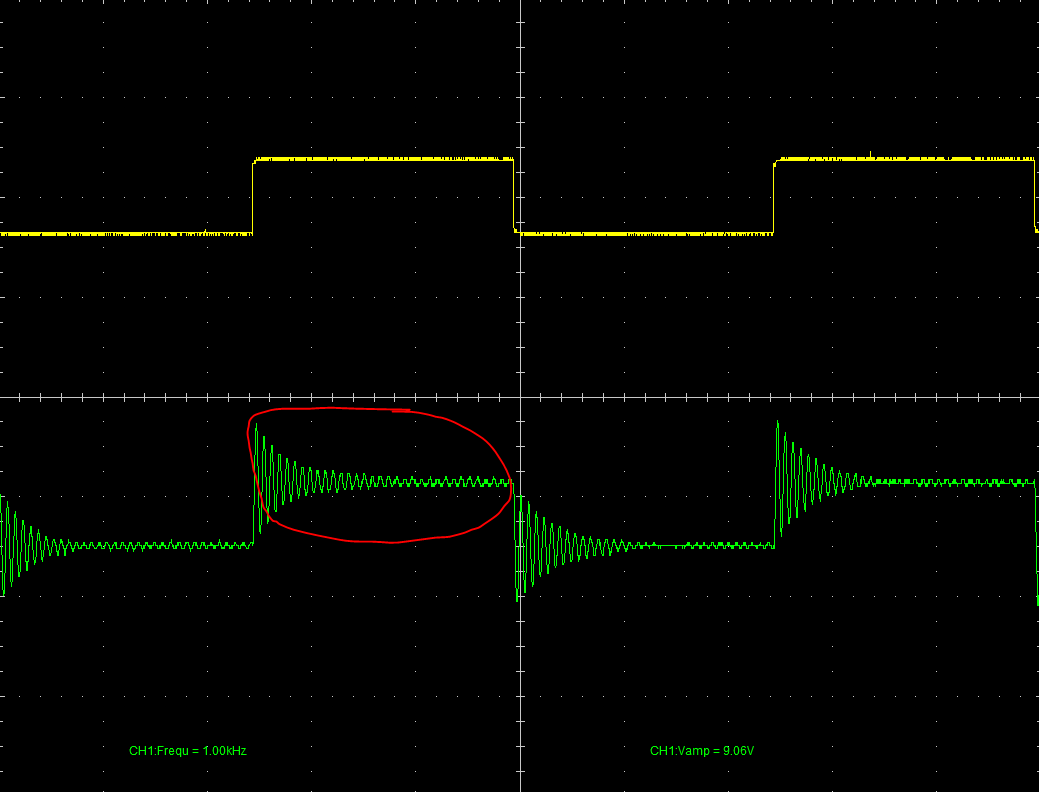Click the second rising edge of yellow trace
Viewport: 1039px width, 792px height.
(x=774, y=196)
